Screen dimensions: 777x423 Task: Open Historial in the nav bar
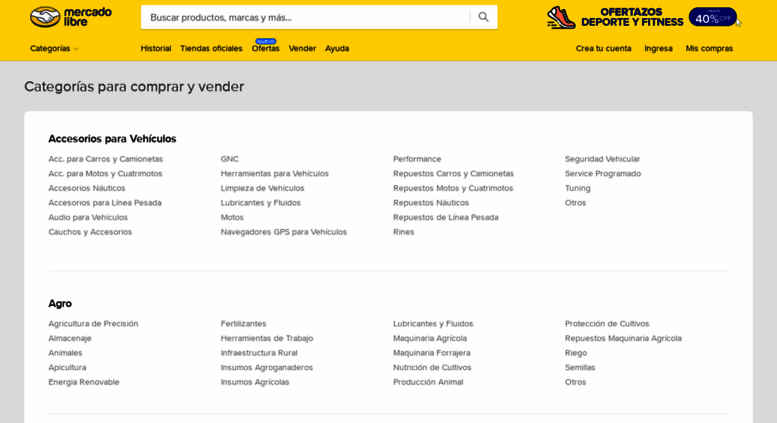(x=156, y=49)
